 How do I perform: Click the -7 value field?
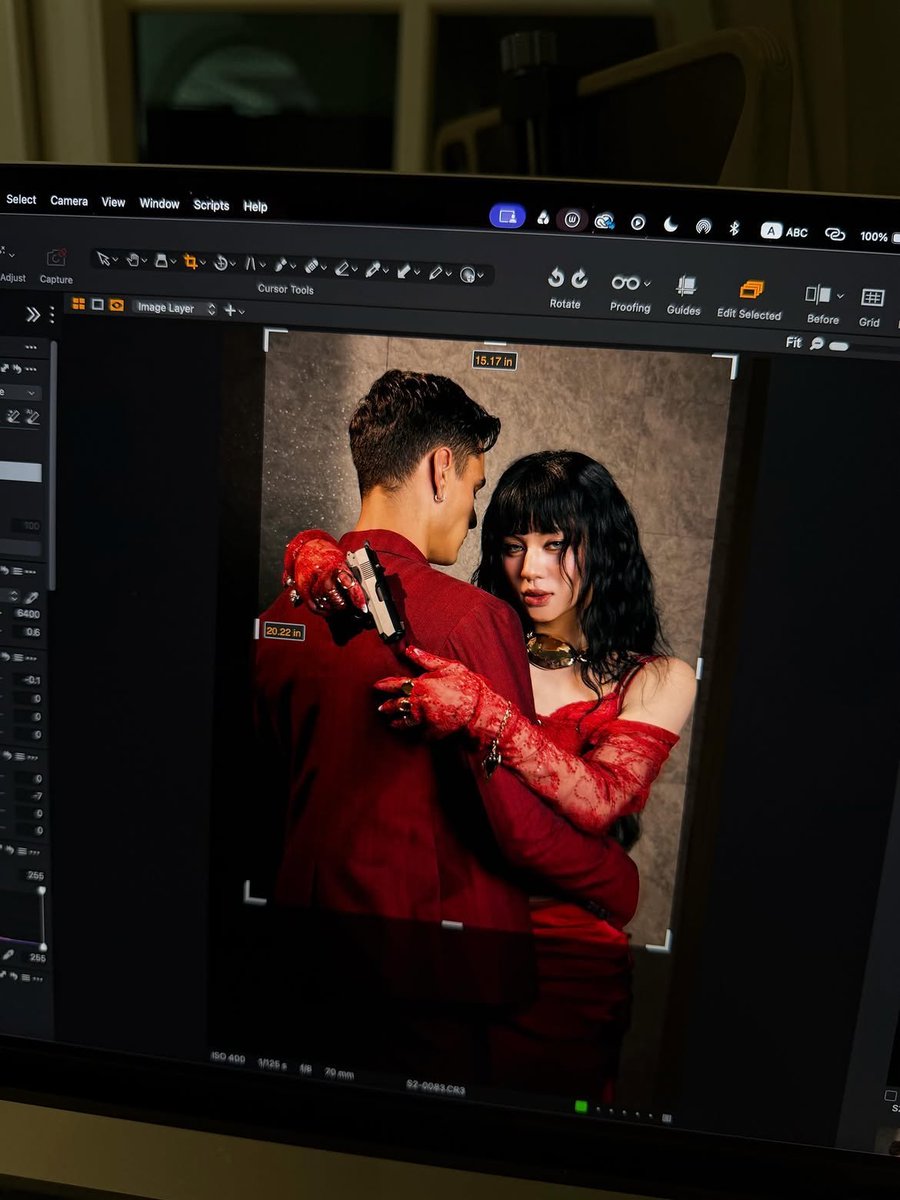(x=30, y=796)
